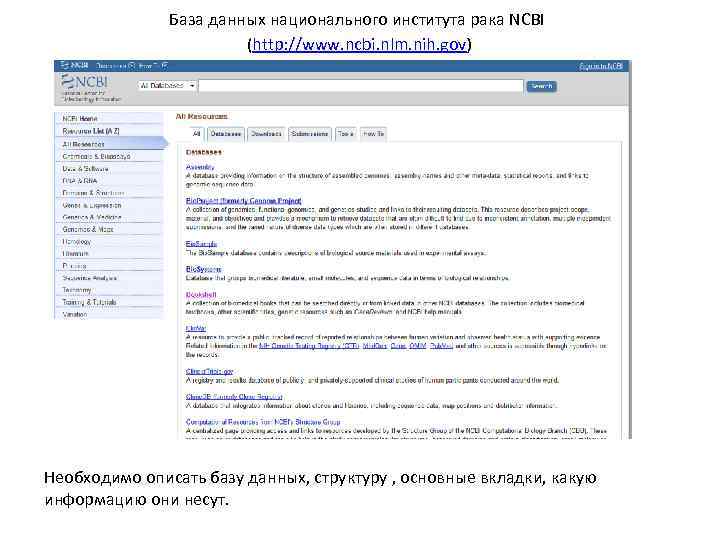Click the Search button
720x540 pixels.
[541, 86]
